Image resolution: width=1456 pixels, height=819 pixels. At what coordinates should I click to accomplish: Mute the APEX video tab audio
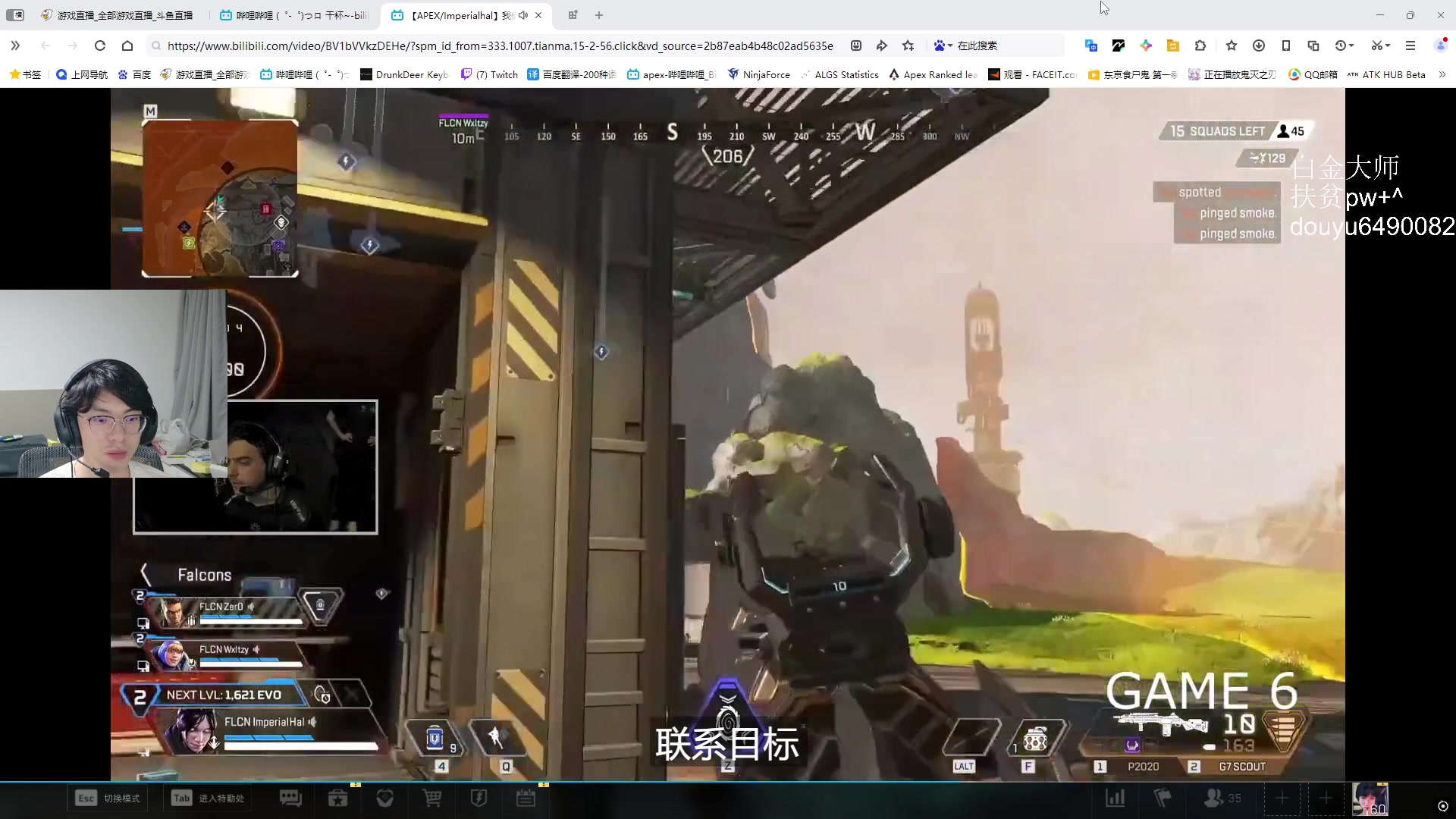point(523,15)
